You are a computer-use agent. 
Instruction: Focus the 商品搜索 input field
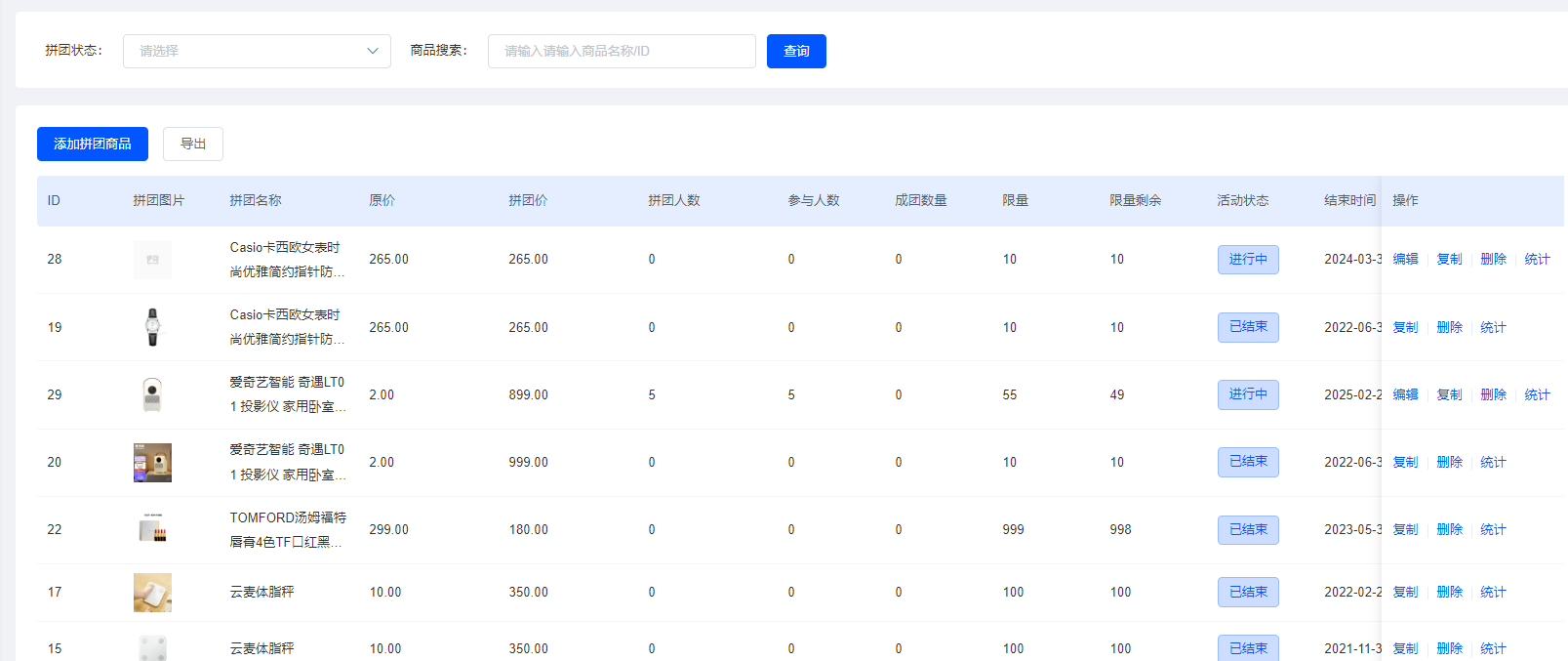tap(622, 51)
